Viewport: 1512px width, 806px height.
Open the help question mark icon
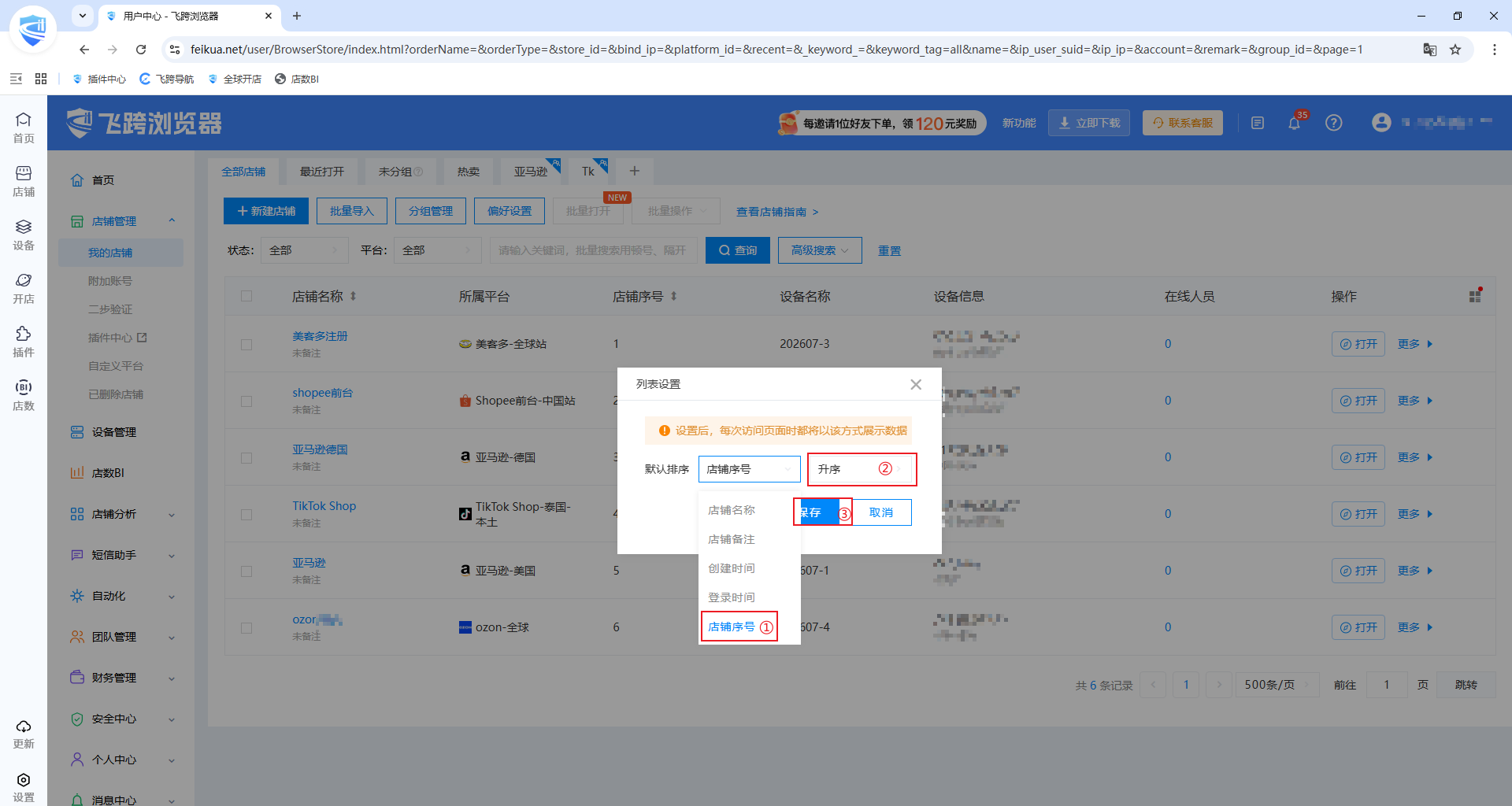pyautogui.click(x=1333, y=123)
